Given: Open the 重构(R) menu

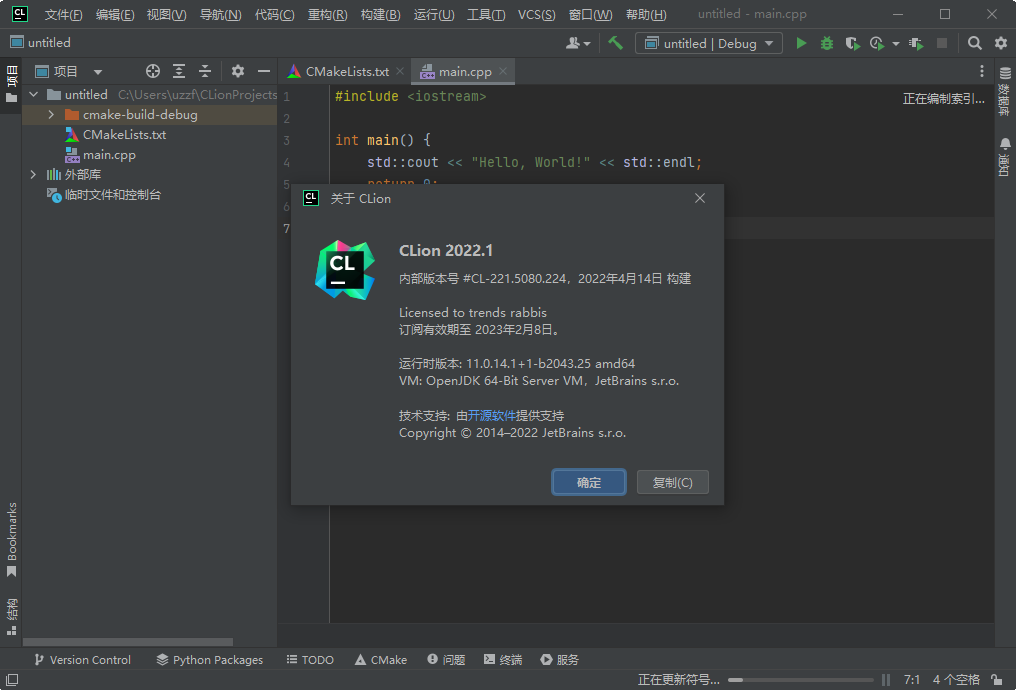Looking at the screenshot, I should 327,14.
